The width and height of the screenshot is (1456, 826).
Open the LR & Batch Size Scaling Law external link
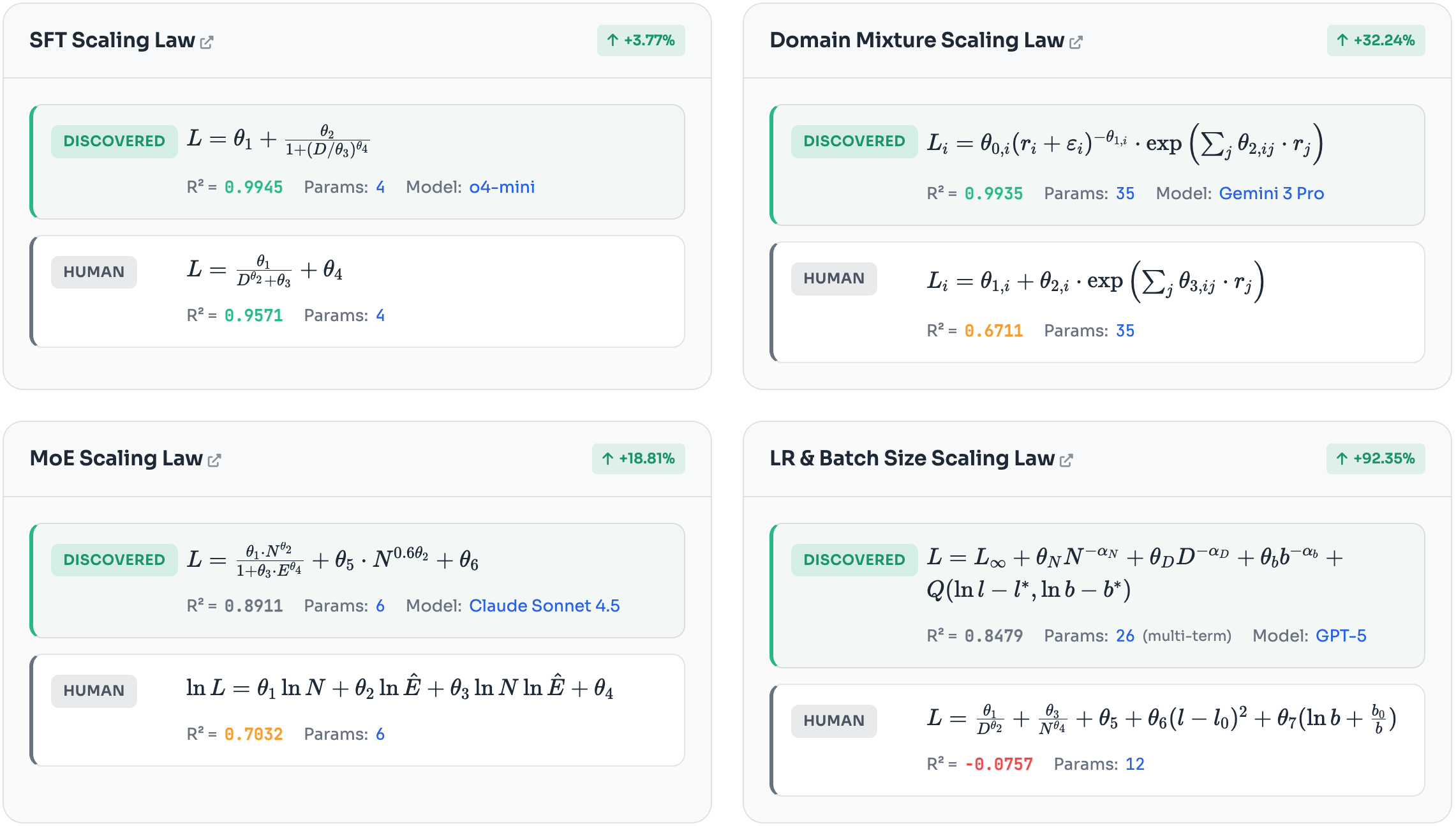click(1065, 459)
